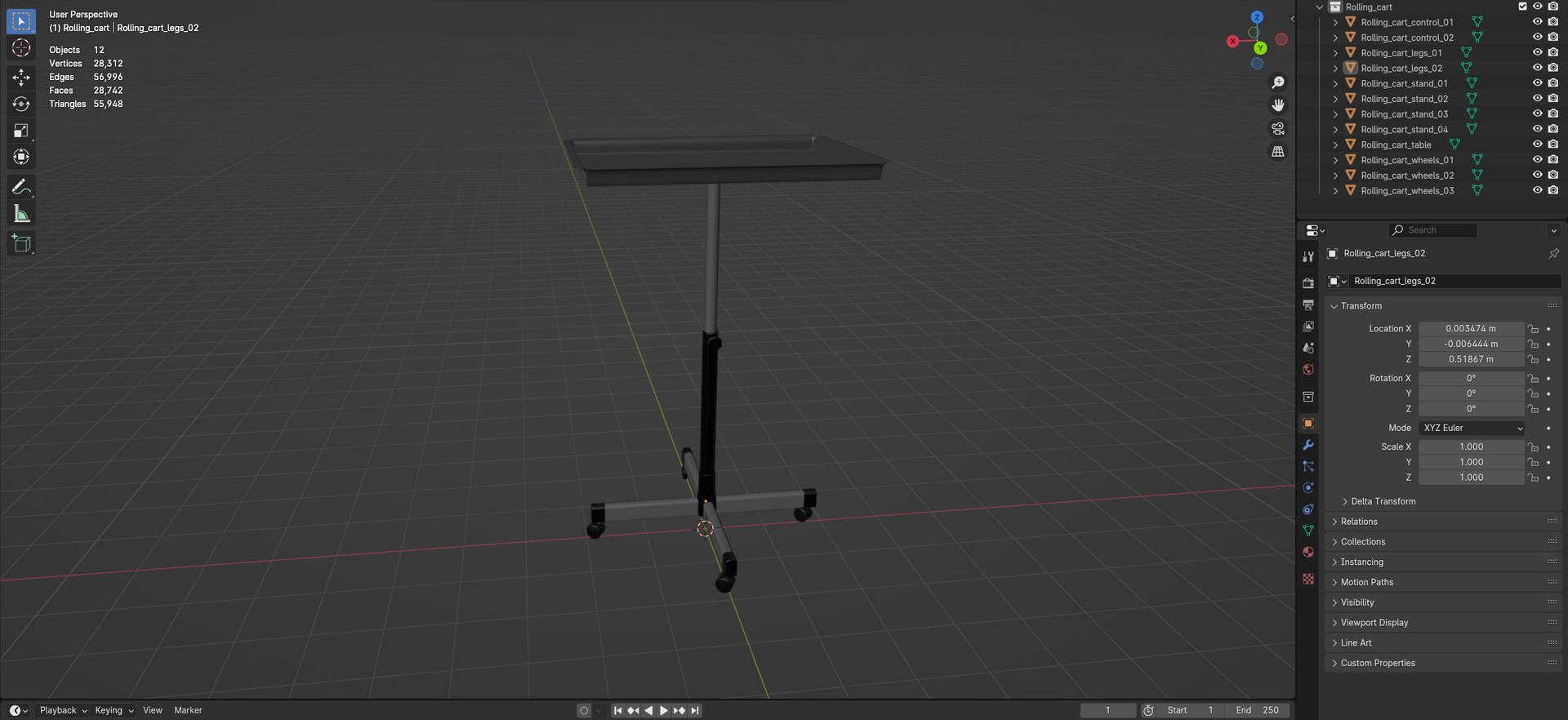
Task: Lock Location X transform
Action: 1533,329
